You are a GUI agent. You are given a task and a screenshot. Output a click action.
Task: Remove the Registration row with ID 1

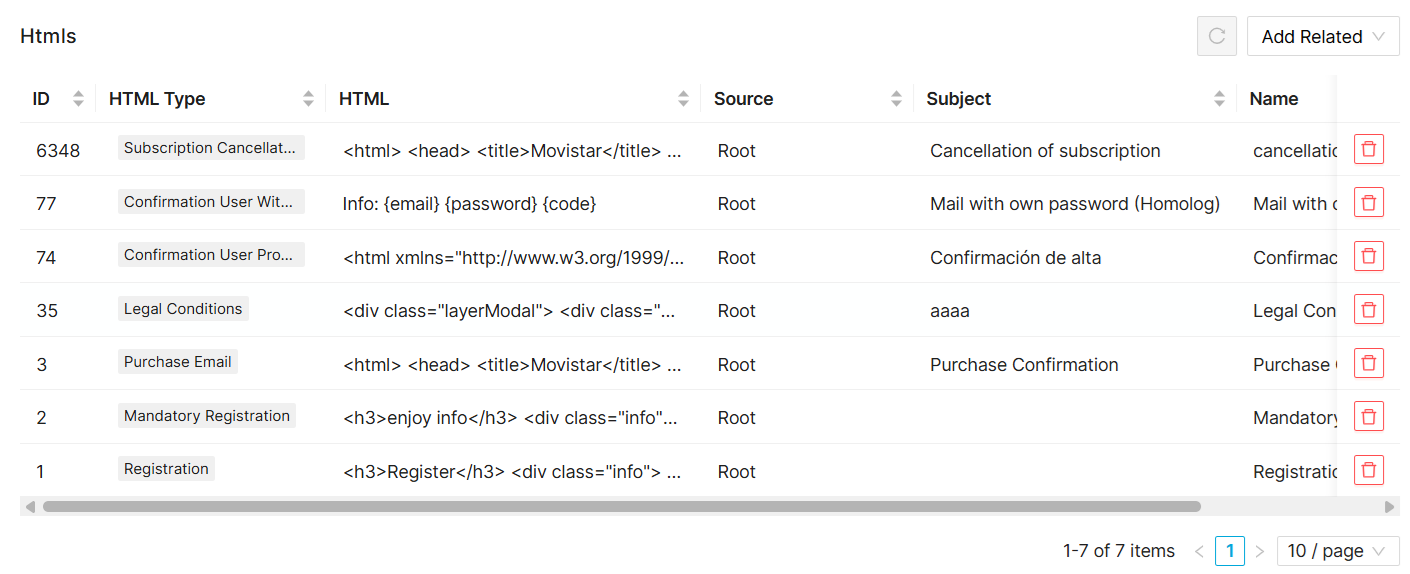click(x=1368, y=470)
